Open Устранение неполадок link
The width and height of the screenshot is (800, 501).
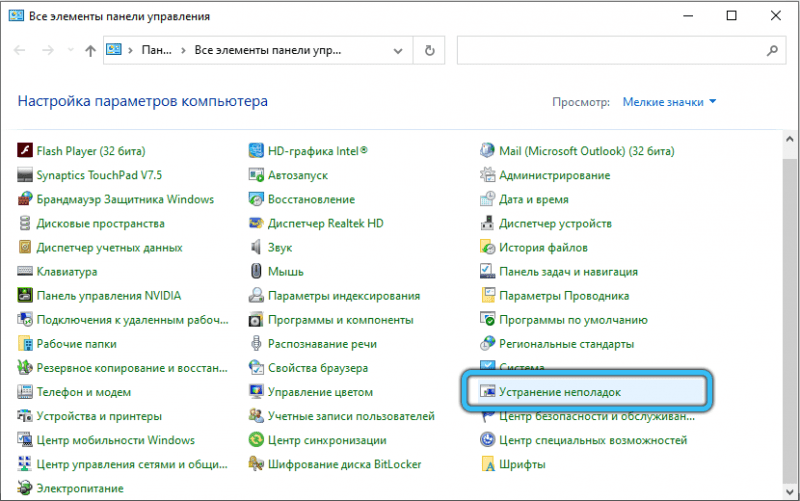560,392
